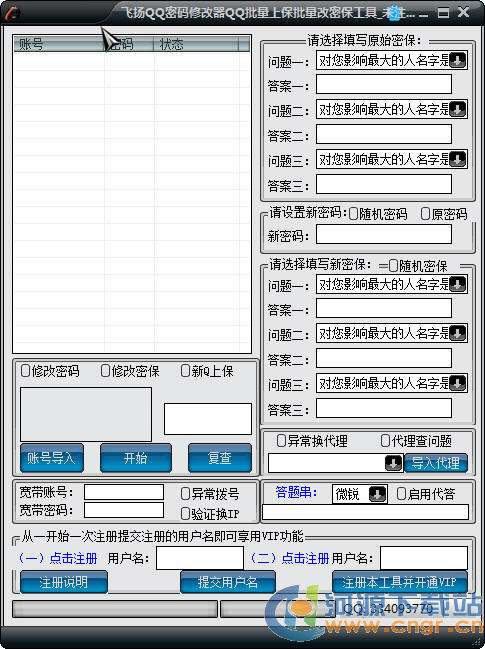Close the window with X button

click(x=463, y=12)
